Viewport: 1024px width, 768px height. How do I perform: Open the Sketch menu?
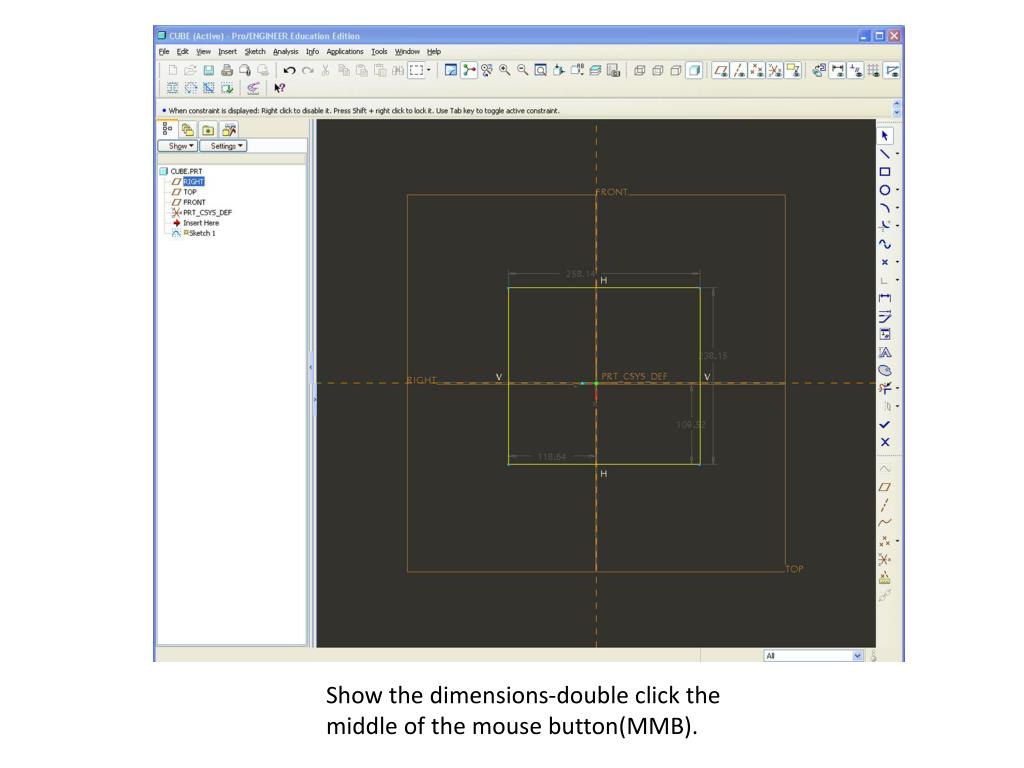[x=255, y=52]
